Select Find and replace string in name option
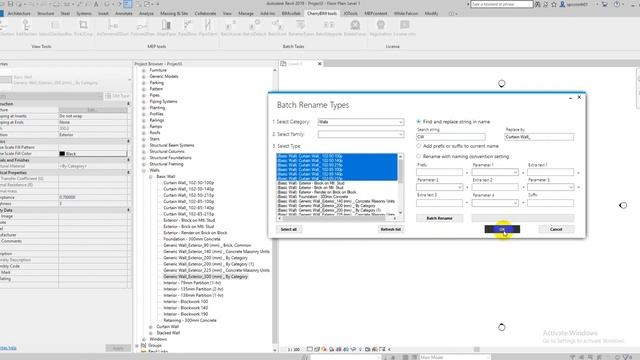 point(418,122)
